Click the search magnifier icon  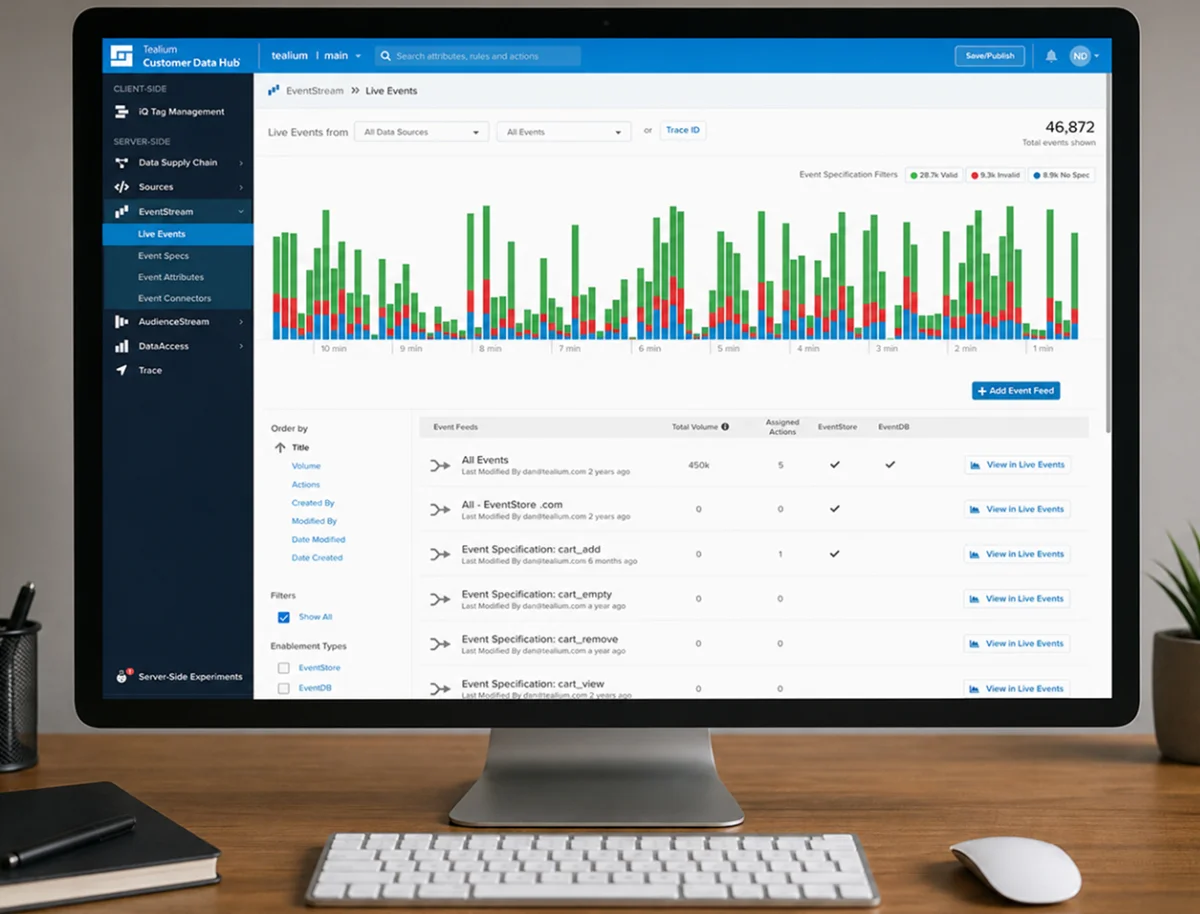[x=385, y=56]
